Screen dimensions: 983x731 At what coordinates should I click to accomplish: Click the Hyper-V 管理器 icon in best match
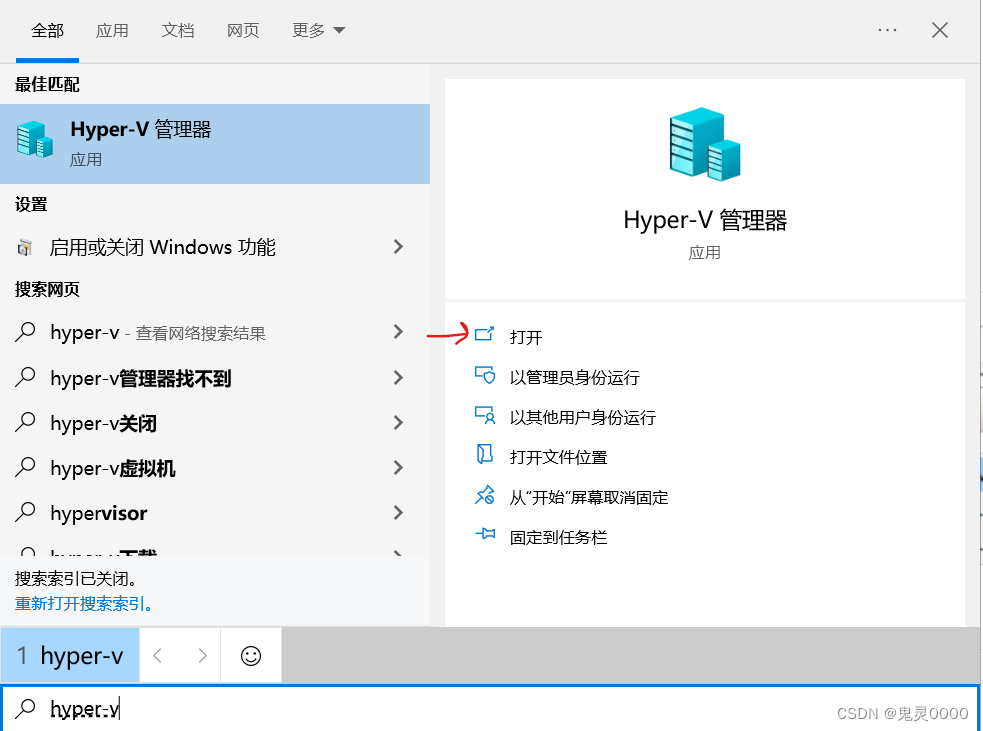(34, 139)
